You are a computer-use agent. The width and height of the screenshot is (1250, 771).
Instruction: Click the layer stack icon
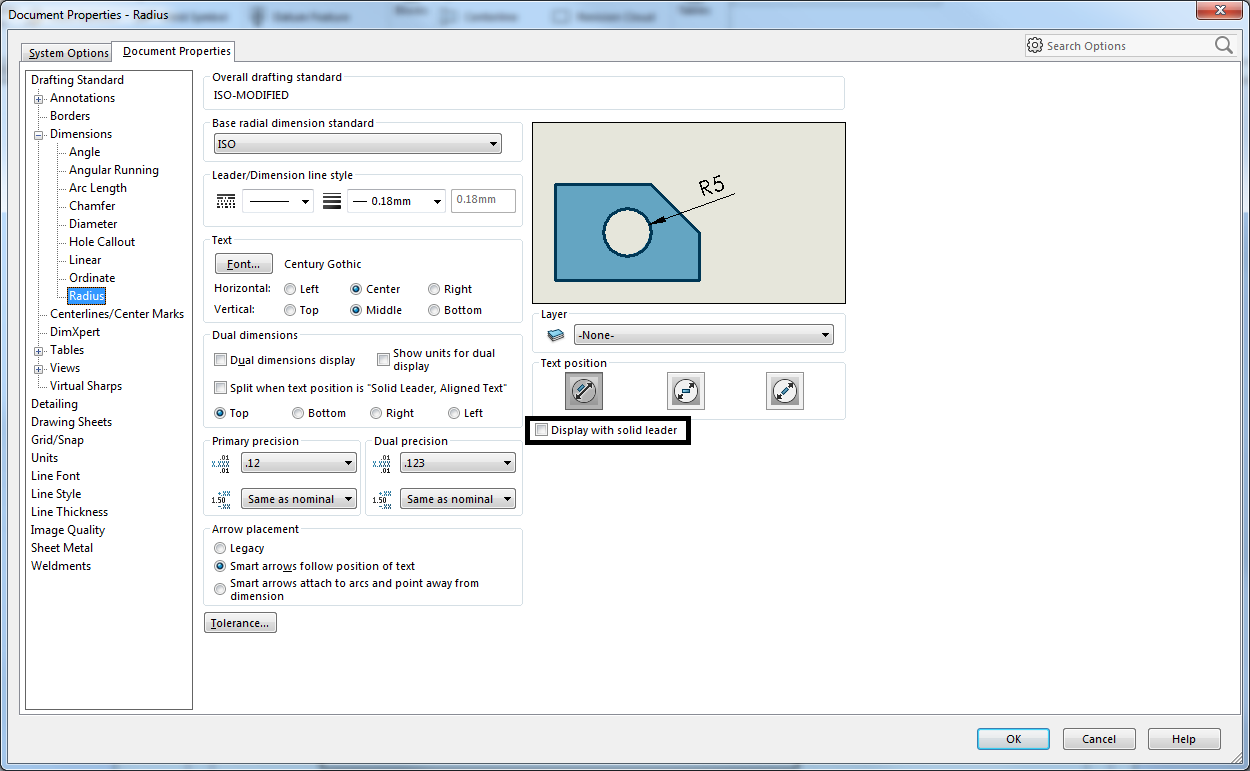(x=555, y=335)
